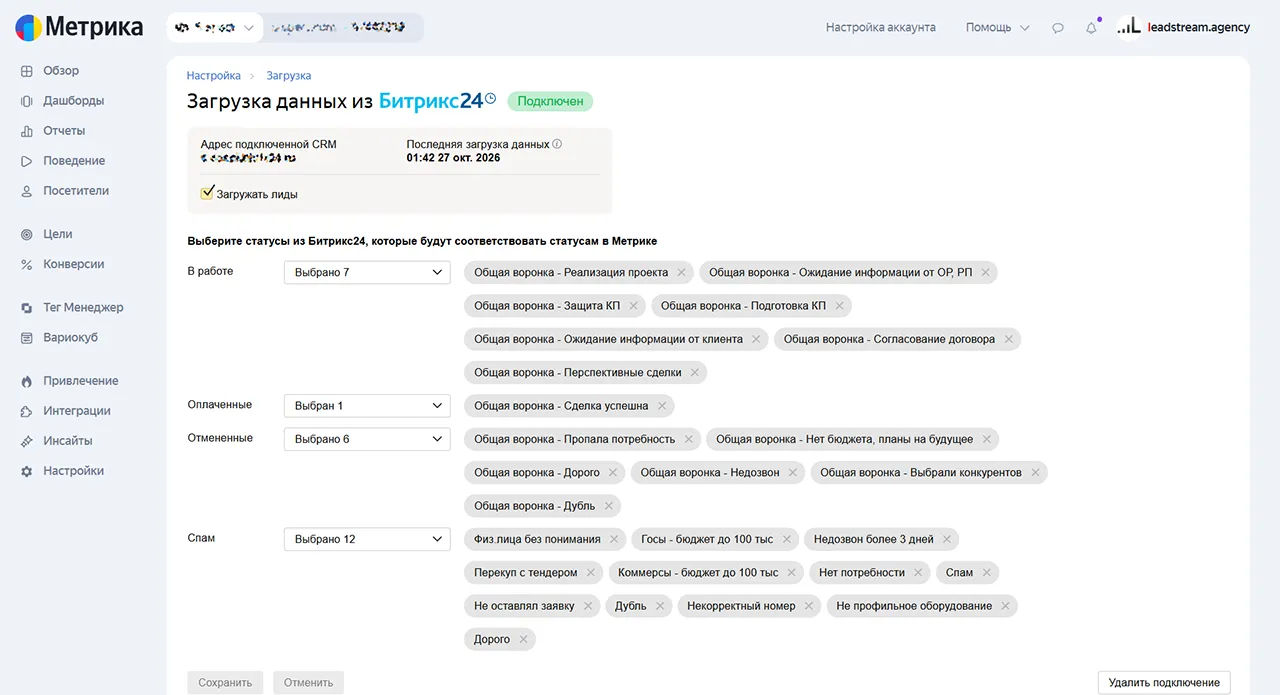Click the info icon beside last data load
Screen dimensions: 1280x695
(x=557, y=144)
